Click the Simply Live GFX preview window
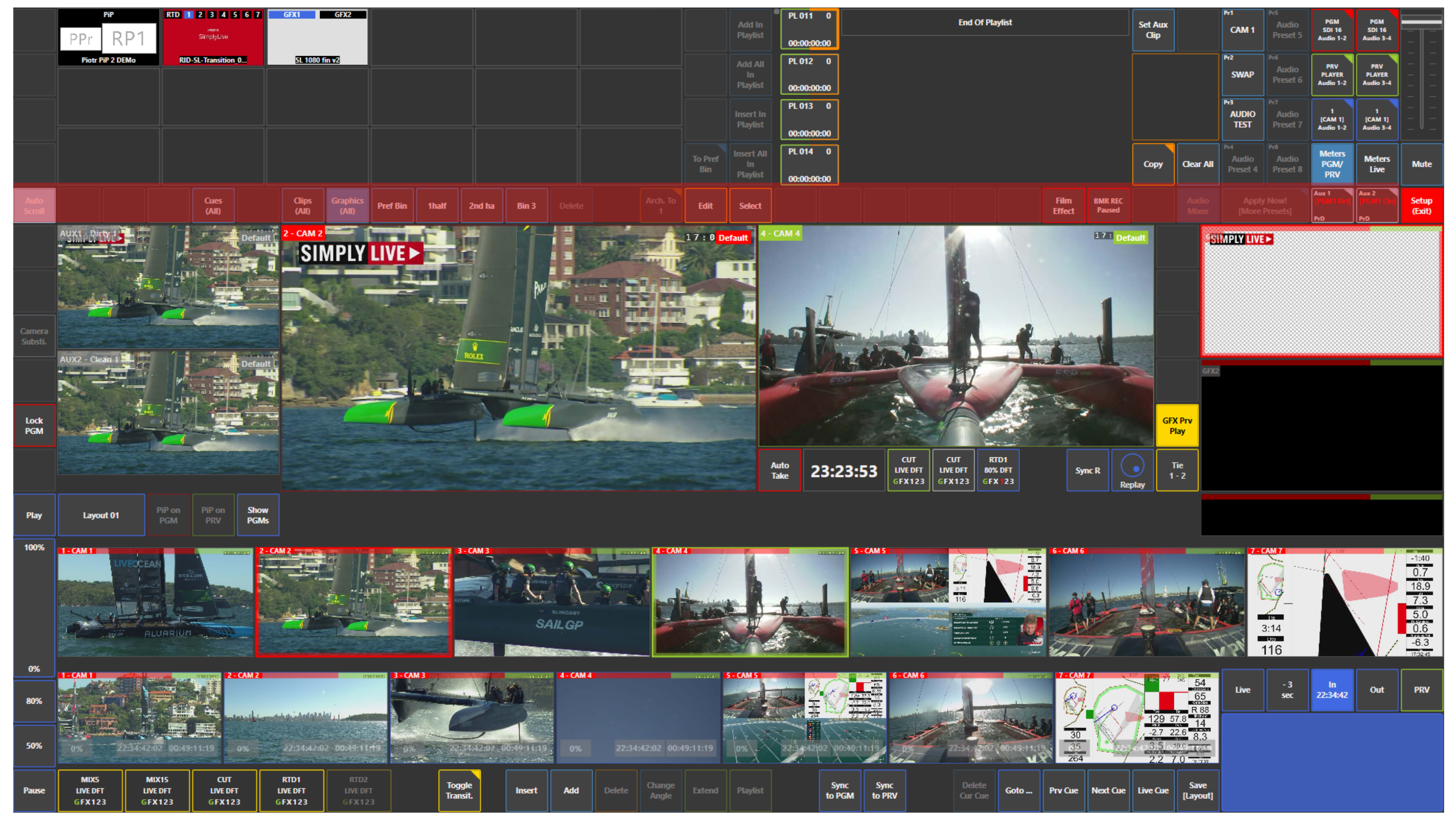Image resolution: width=1456 pixels, height=819 pixels. click(1321, 292)
